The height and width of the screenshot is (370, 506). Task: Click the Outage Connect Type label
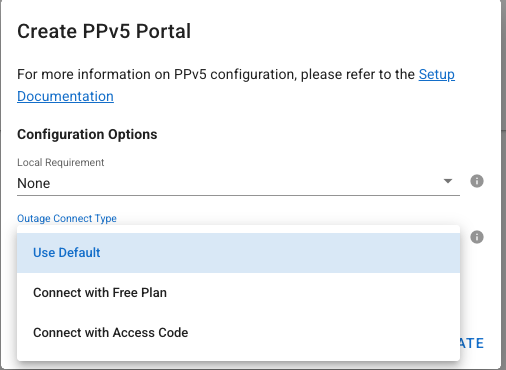click(x=67, y=218)
